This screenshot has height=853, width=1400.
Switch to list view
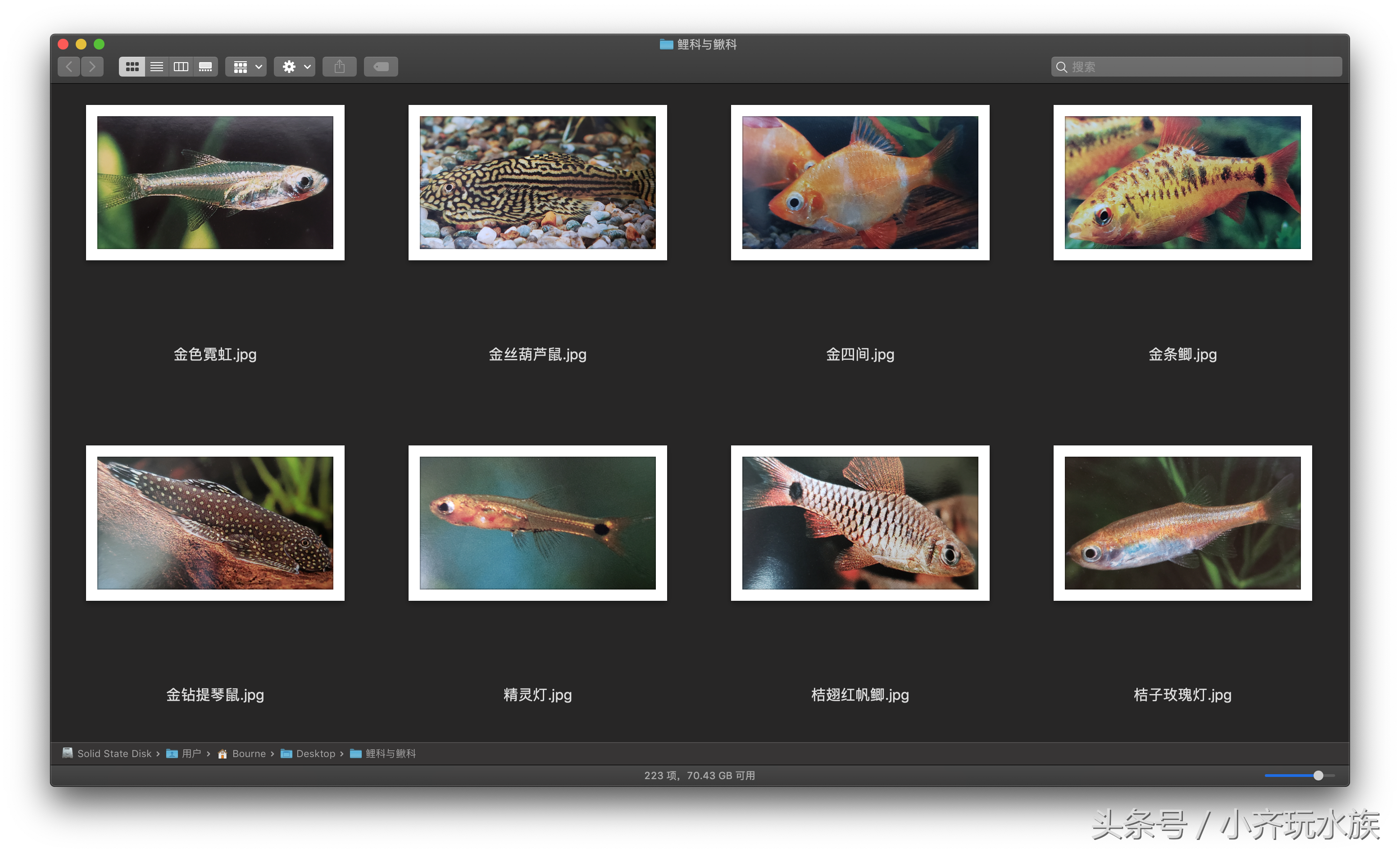point(157,67)
